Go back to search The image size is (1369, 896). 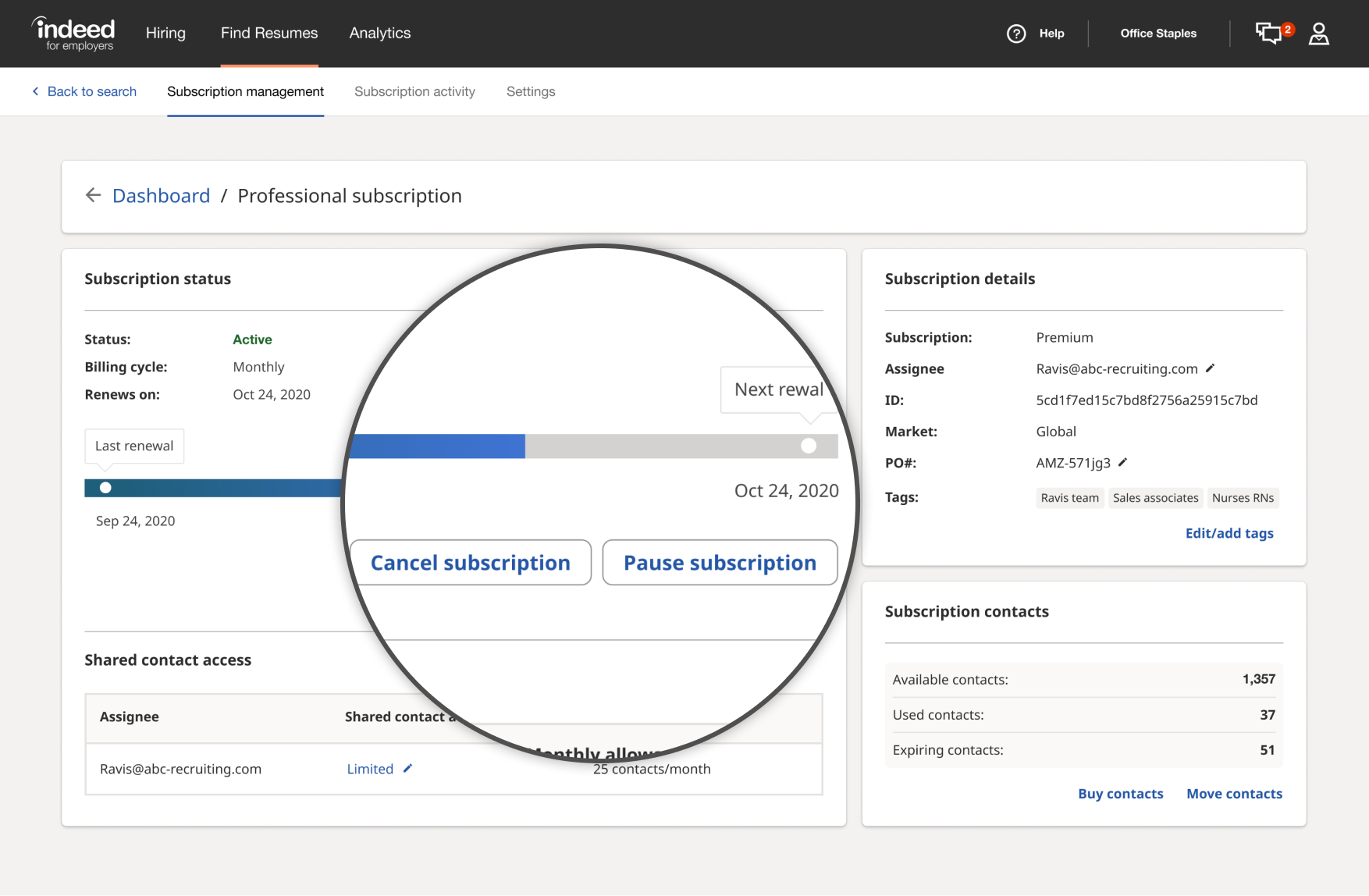click(x=84, y=91)
